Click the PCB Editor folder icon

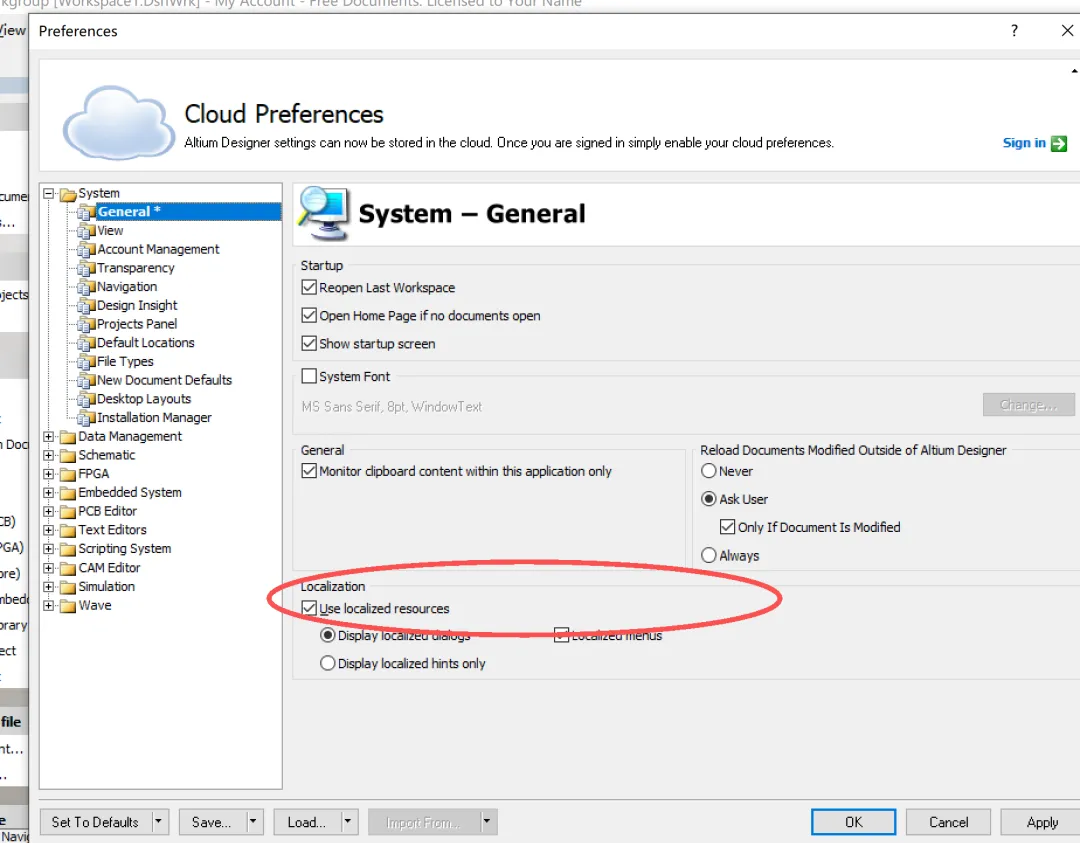pos(68,512)
